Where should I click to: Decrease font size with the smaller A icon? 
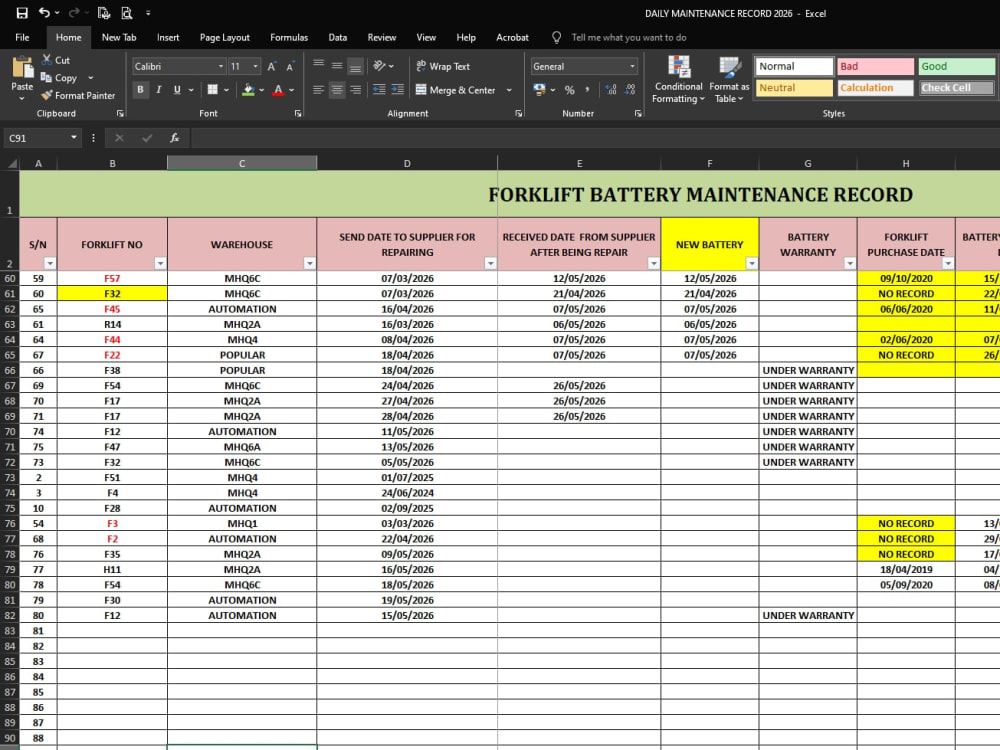click(x=290, y=66)
